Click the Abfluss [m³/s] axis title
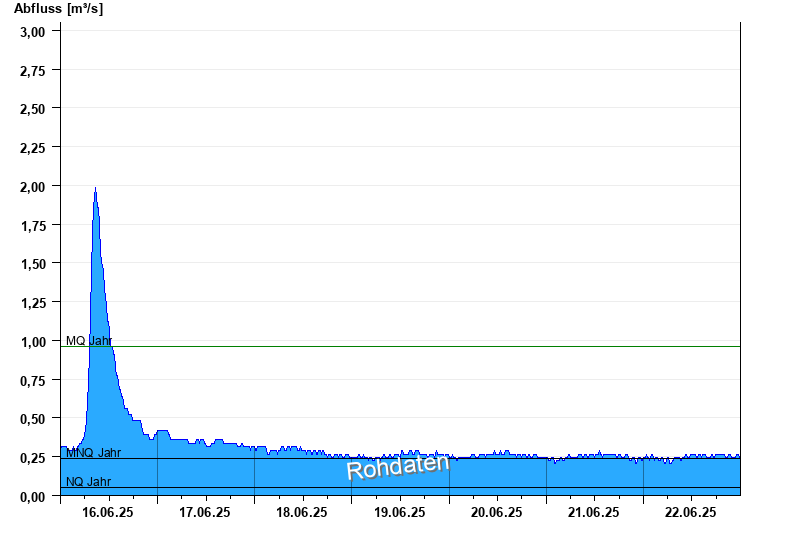 click(x=58, y=9)
